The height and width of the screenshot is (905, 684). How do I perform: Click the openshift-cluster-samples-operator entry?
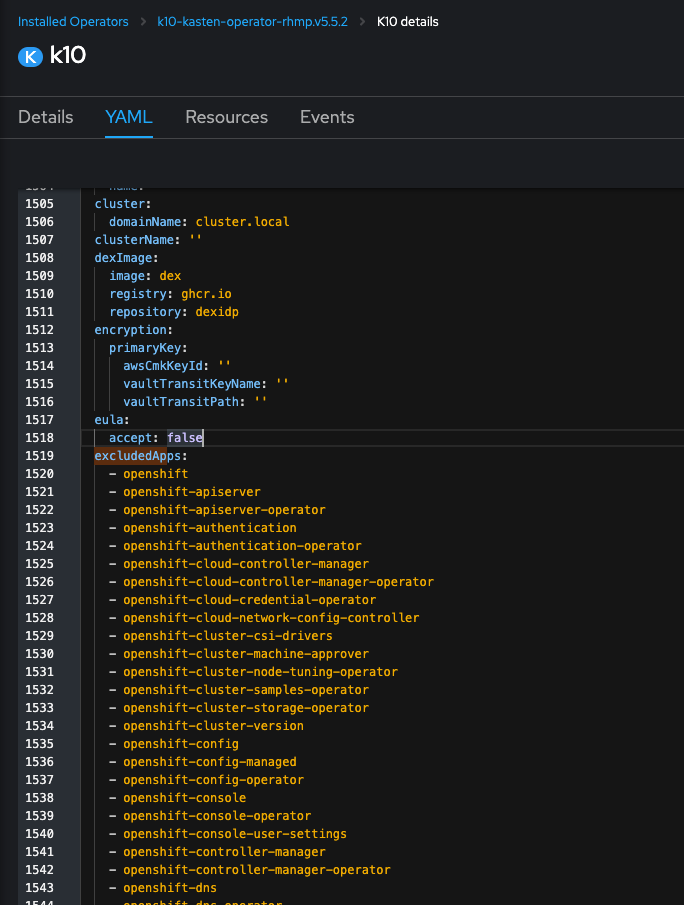click(x=246, y=690)
